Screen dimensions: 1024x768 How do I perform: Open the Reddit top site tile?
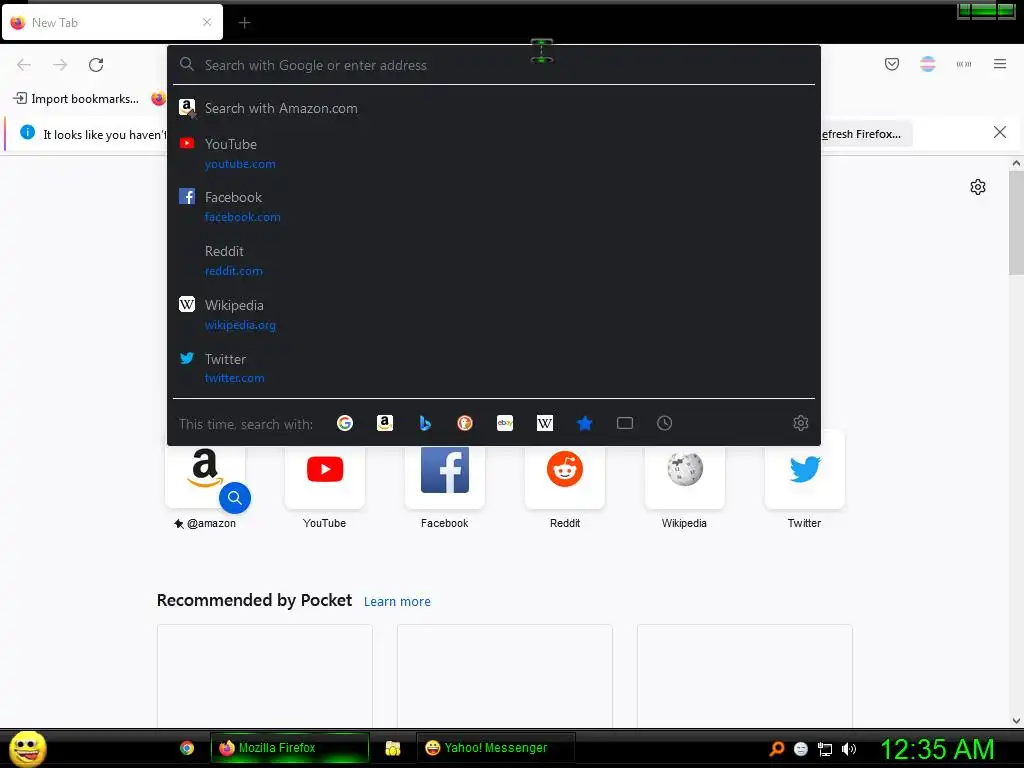pos(565,480)
